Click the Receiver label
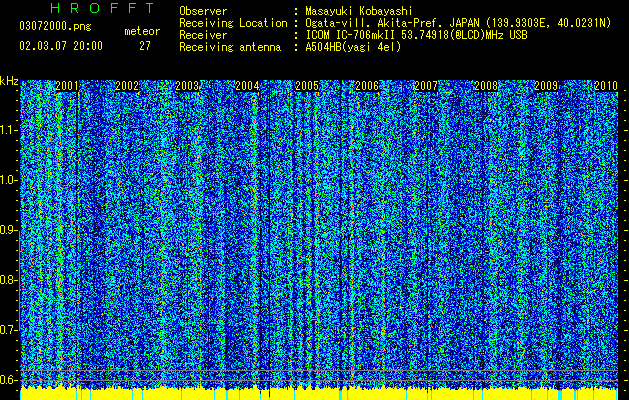Image resolution: width=629 pixels, height=400 pixels. click(203, 35)
